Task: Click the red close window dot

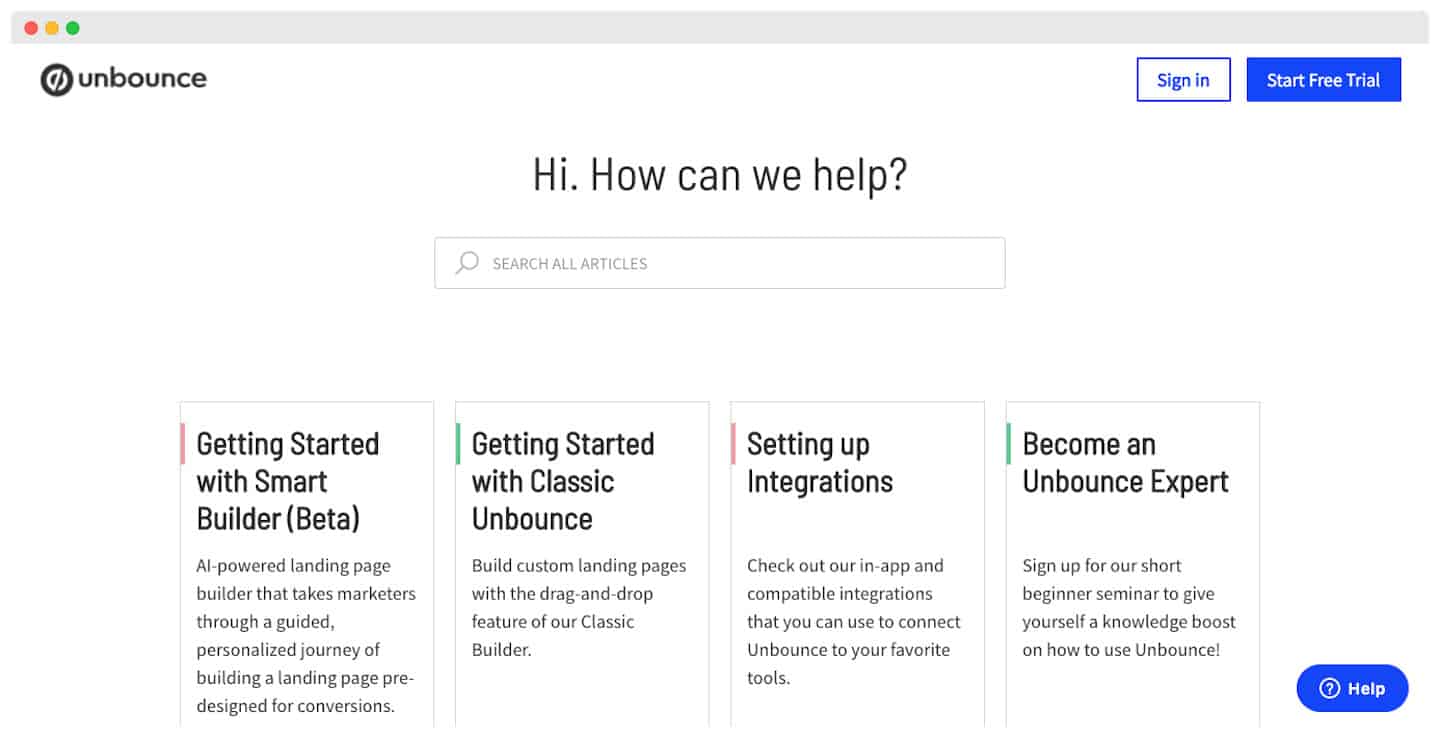Action: click(31, 28)
